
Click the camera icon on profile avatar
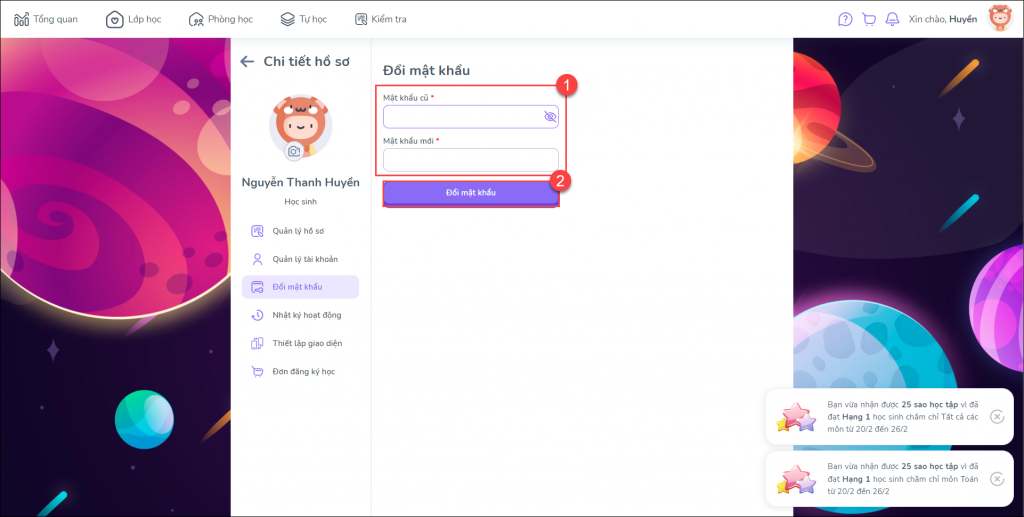294,151
